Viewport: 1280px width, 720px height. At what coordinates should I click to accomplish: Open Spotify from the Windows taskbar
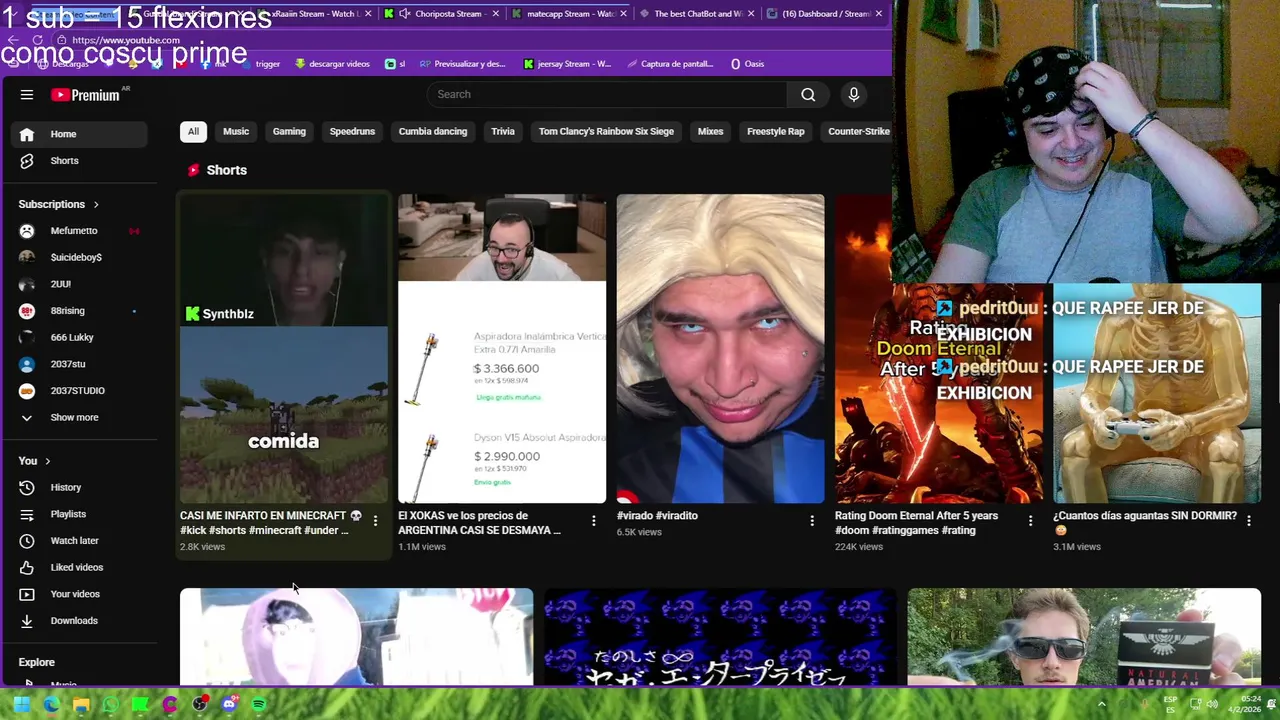[259, 705]
